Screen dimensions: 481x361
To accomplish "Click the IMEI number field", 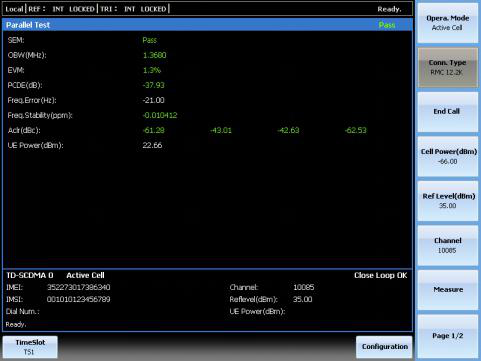I will (x=78, y=287).
